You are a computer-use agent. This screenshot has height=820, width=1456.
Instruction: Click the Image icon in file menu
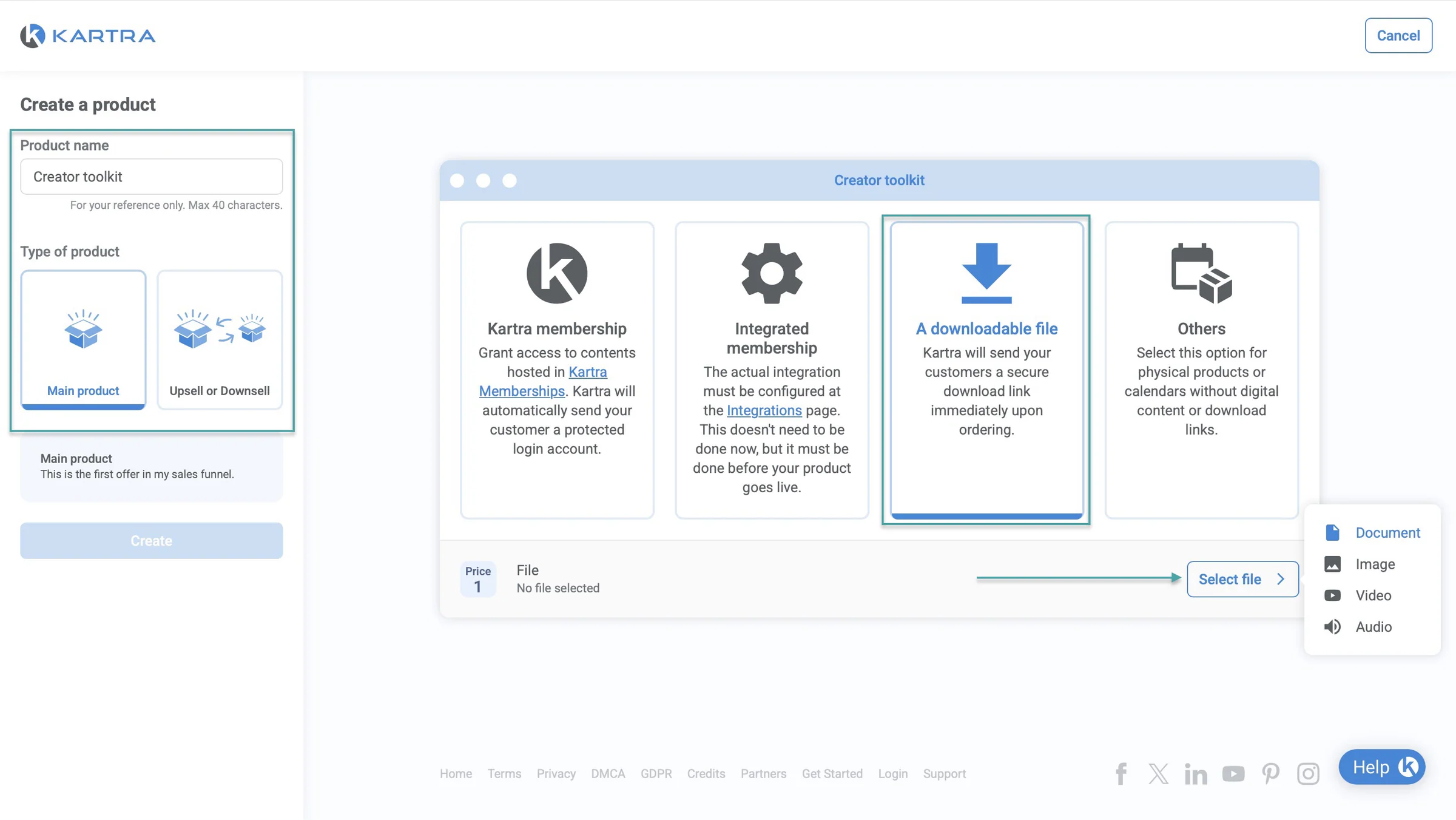(x=1332, y=564)
